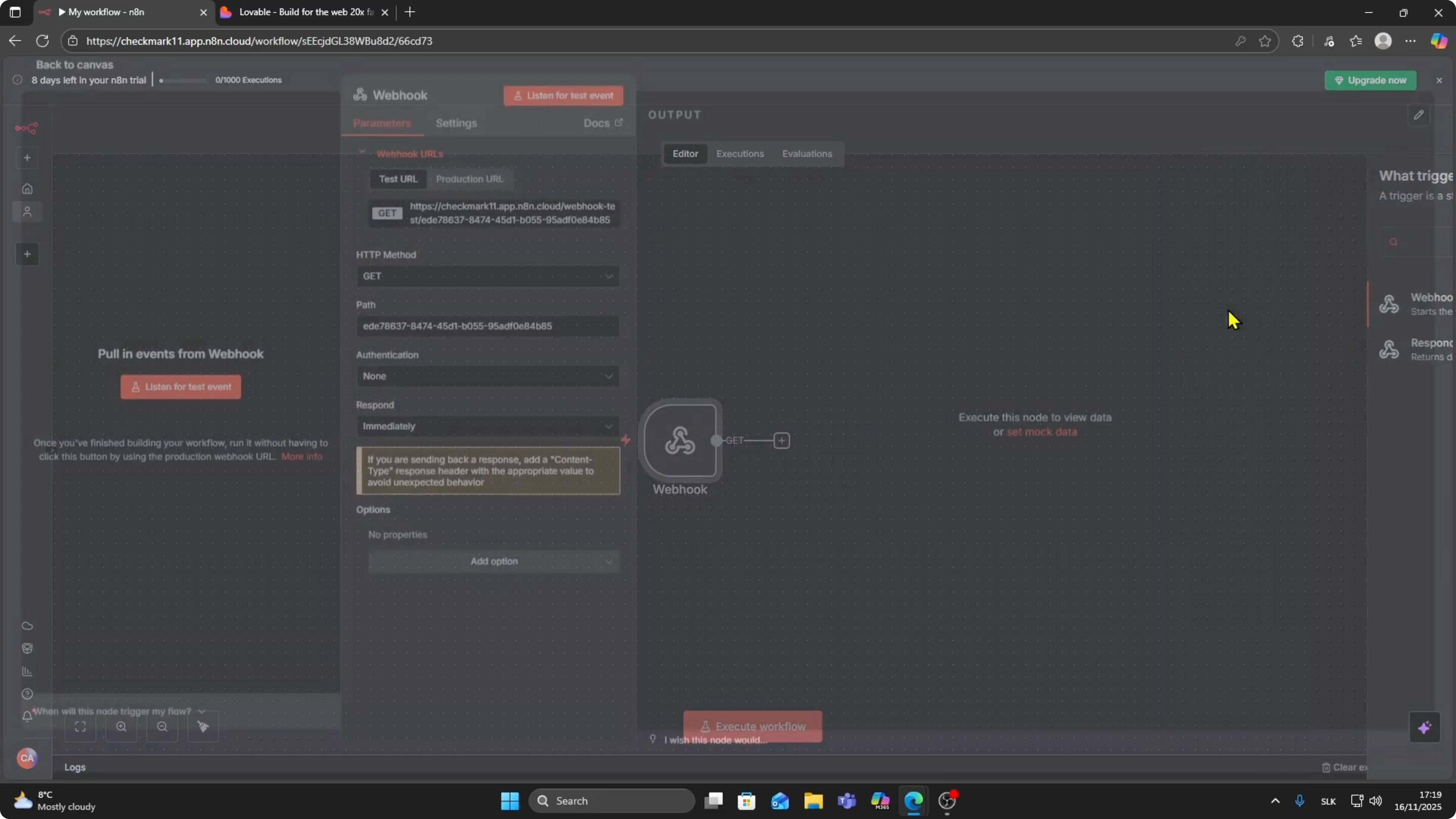Viewport: 1456px width, 819px height.
Task: Click the zoom out canvas icon
Action: point(162,727)
